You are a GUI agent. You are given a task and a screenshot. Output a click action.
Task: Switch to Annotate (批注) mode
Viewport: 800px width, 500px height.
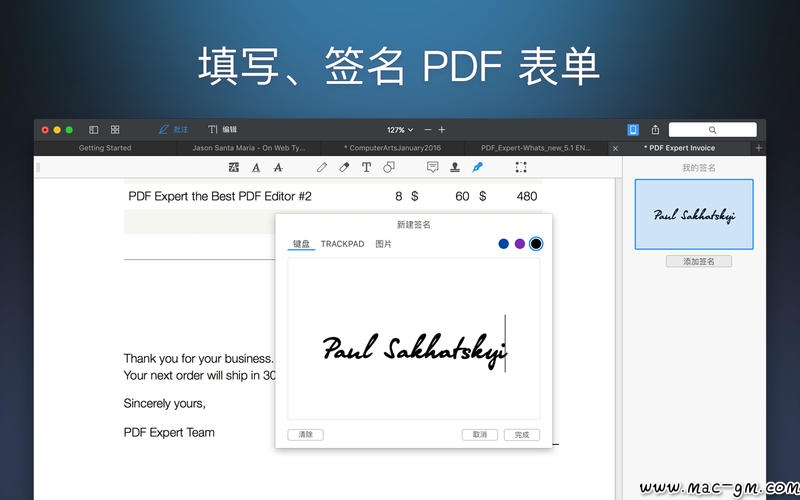173,130
